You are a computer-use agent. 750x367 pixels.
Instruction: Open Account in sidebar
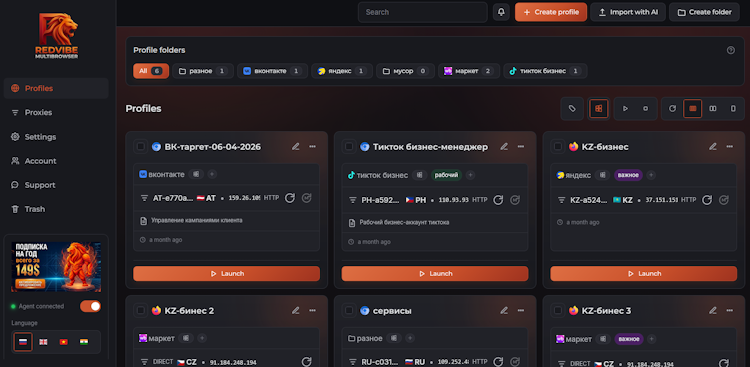(x=56, y=161)
